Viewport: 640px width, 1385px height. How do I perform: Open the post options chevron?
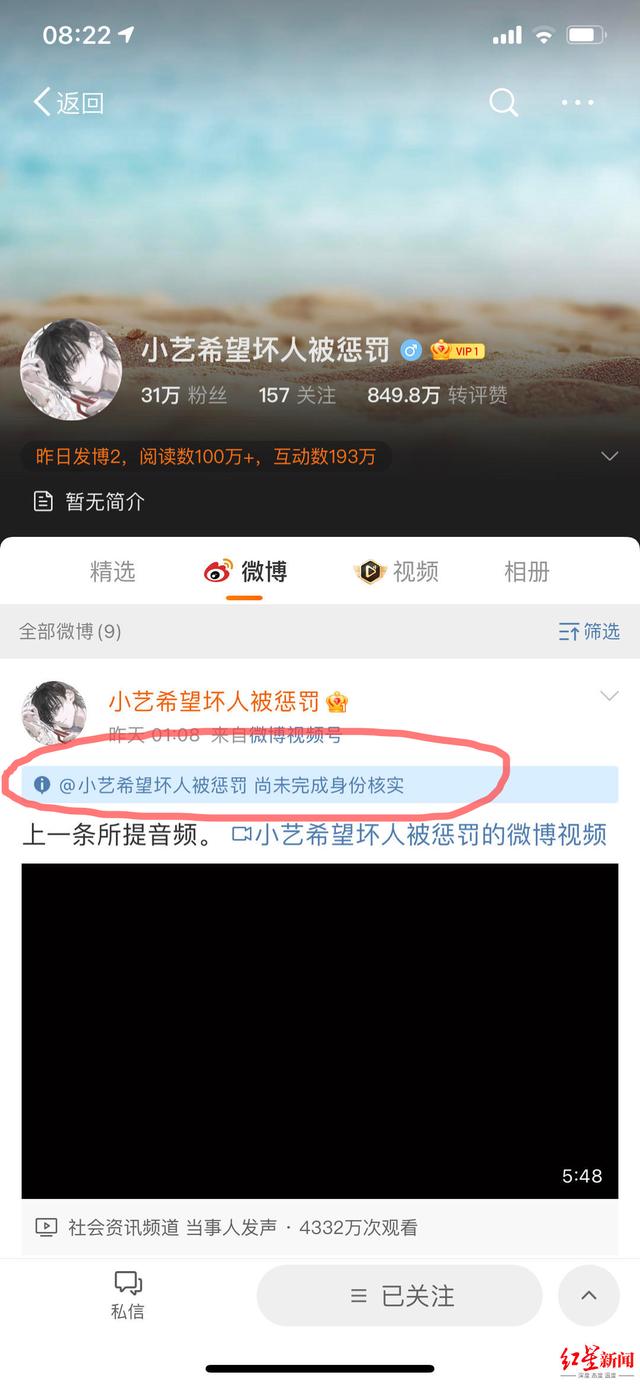609,696
